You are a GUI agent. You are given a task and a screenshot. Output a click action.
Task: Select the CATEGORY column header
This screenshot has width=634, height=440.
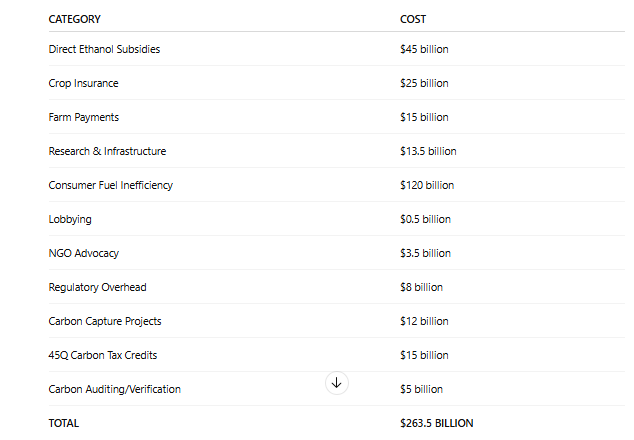point(74,19)
